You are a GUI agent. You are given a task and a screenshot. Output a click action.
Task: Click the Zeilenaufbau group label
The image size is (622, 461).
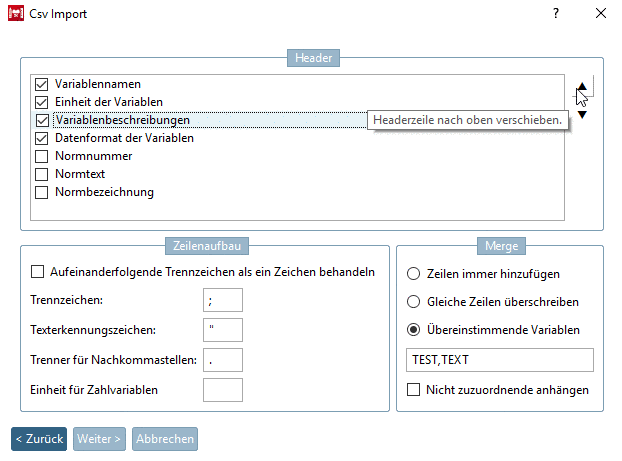[207, 246]
